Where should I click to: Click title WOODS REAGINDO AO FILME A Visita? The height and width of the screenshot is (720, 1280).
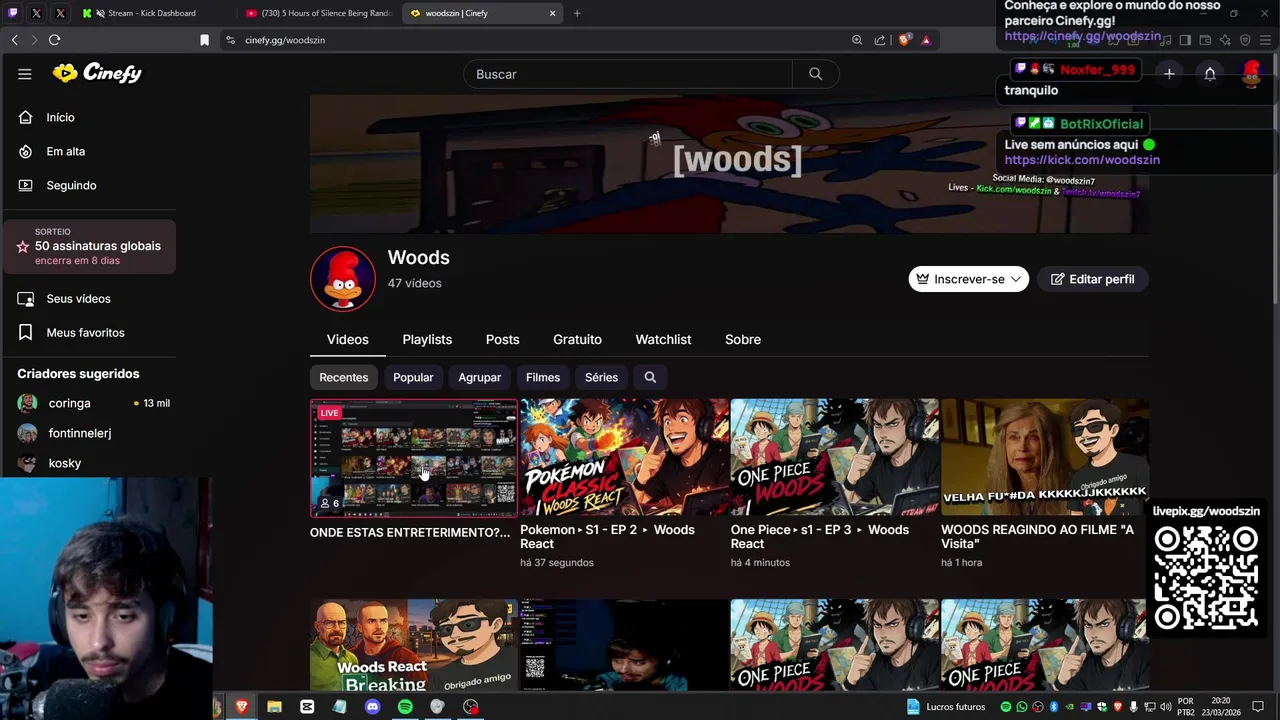tap(1037, 537)
